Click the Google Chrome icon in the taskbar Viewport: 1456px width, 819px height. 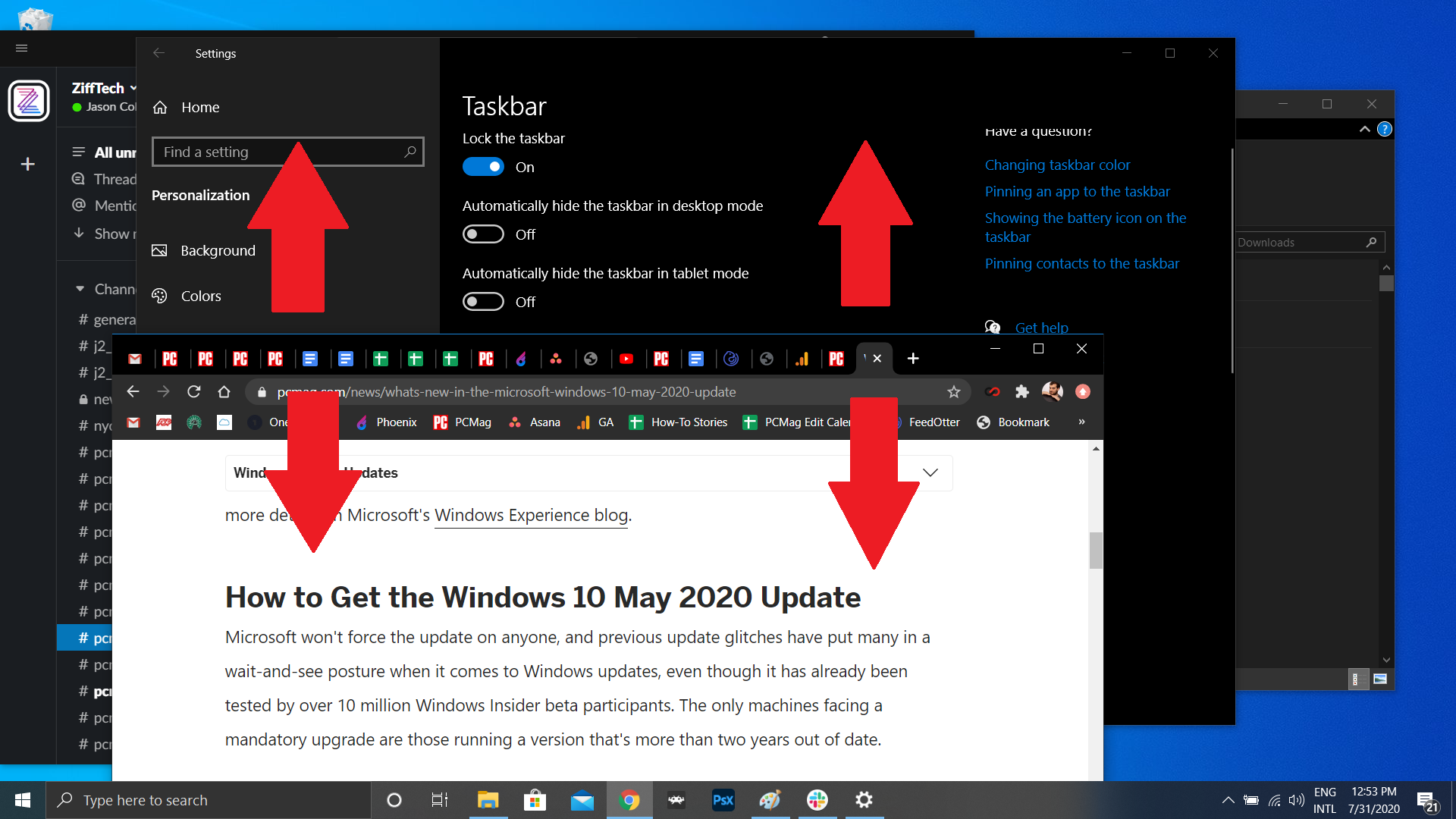[x=629, y=799]
